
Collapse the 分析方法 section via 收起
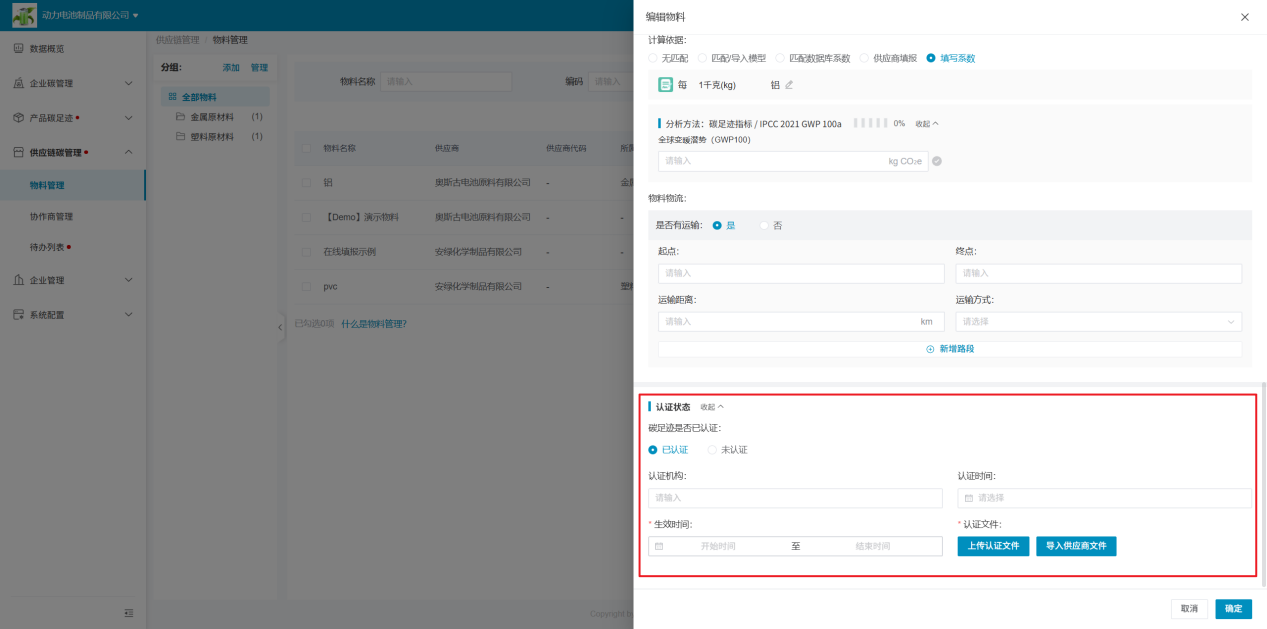click(926, 124)
